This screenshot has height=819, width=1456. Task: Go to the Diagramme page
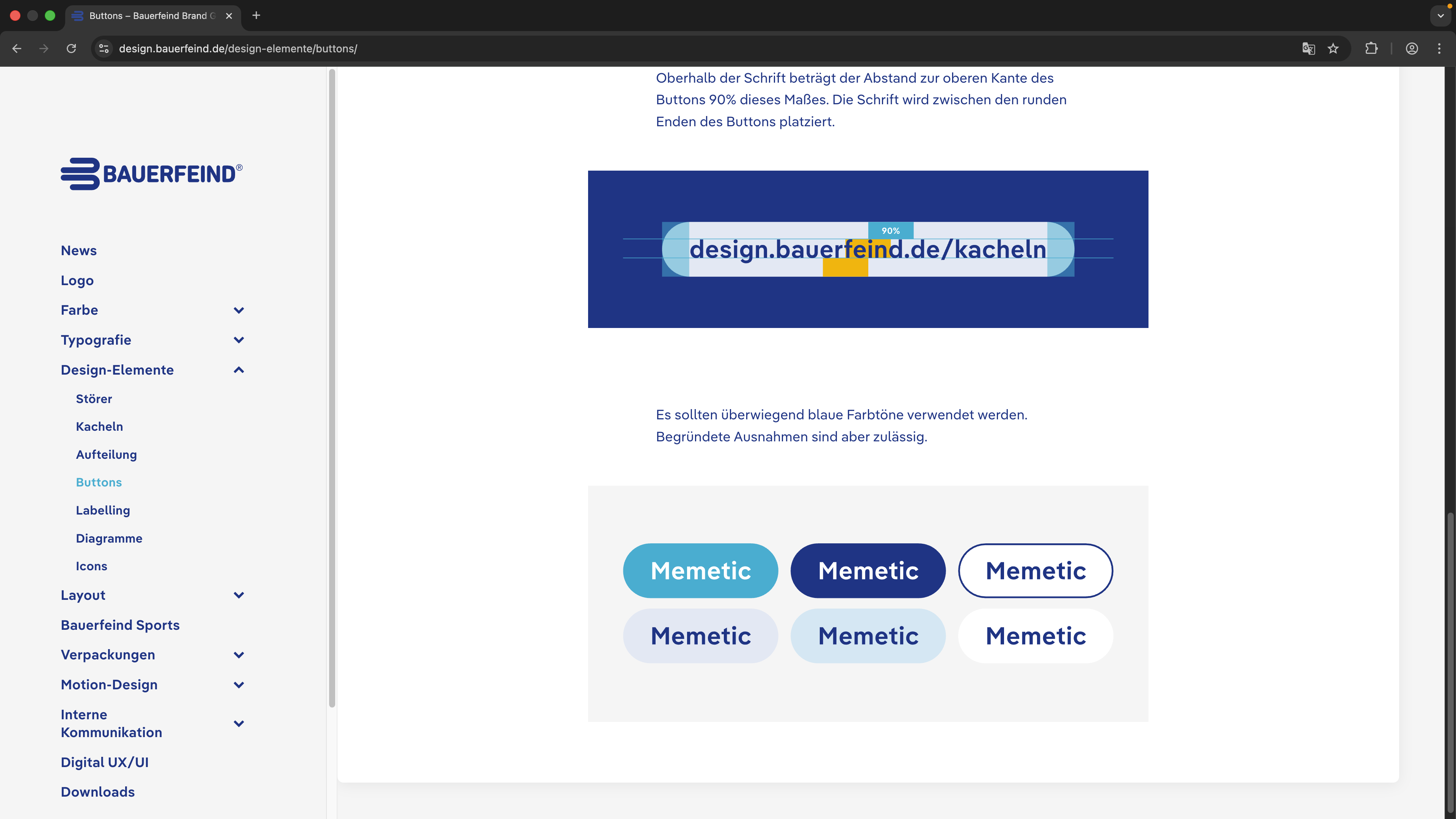point(109,539)
